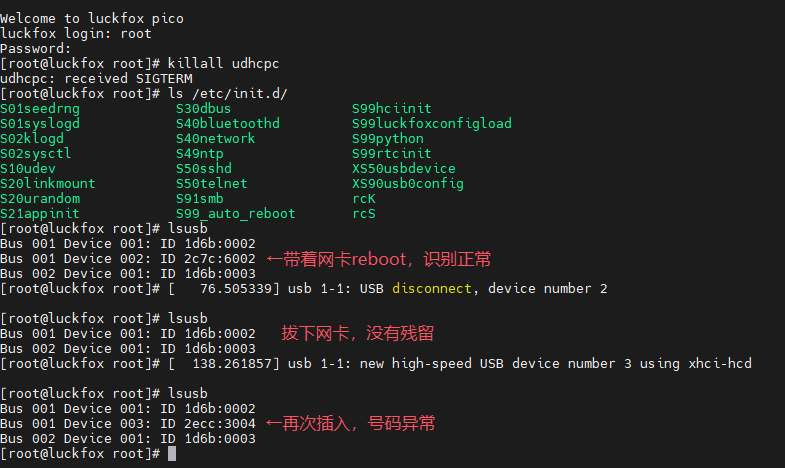Click the xhci-hcd text in kernel message
This screenshot has height=468, width=785.
pyautogui.click(x=720, y=364)
